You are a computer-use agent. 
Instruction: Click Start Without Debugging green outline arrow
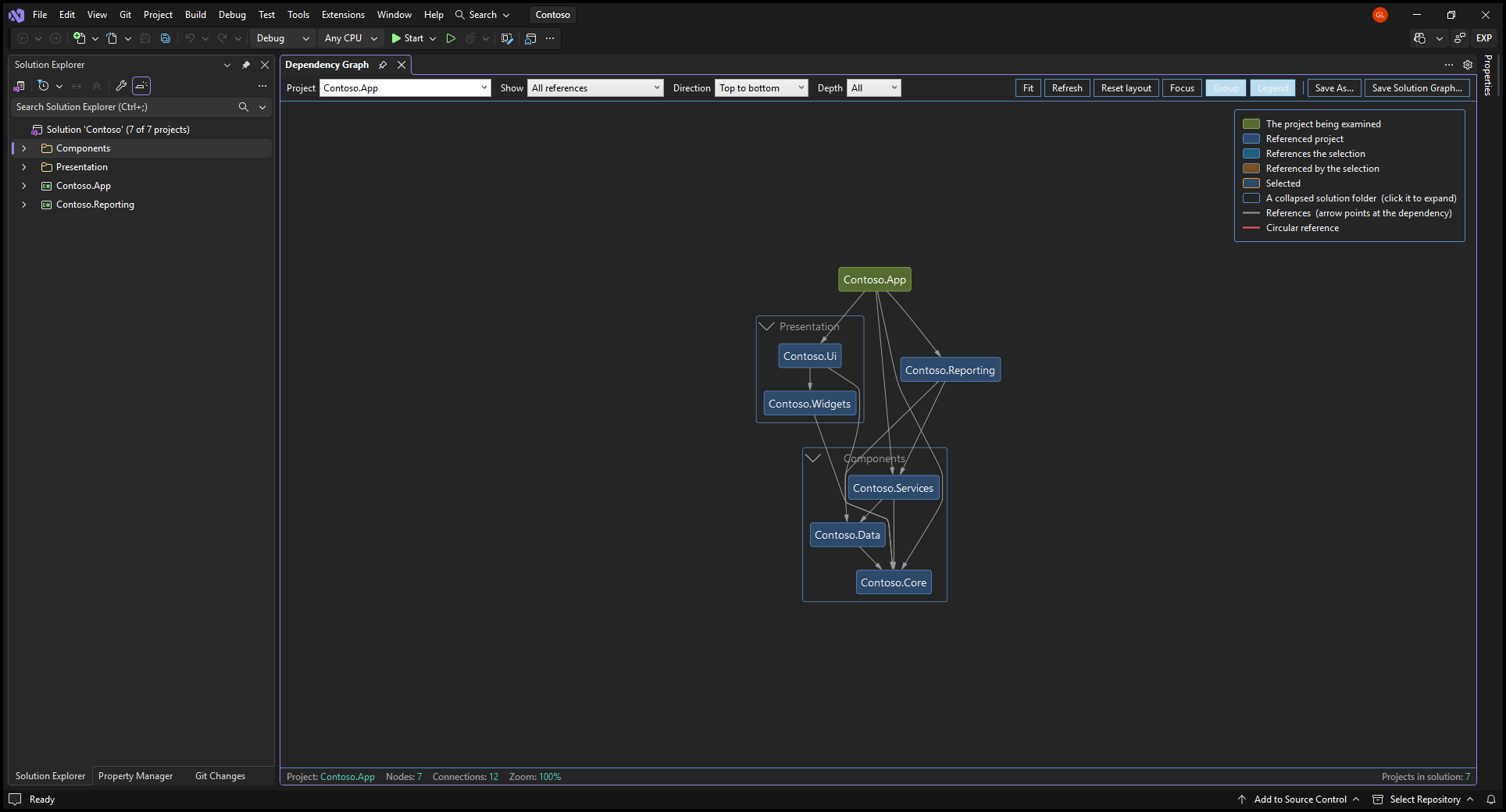451,38
